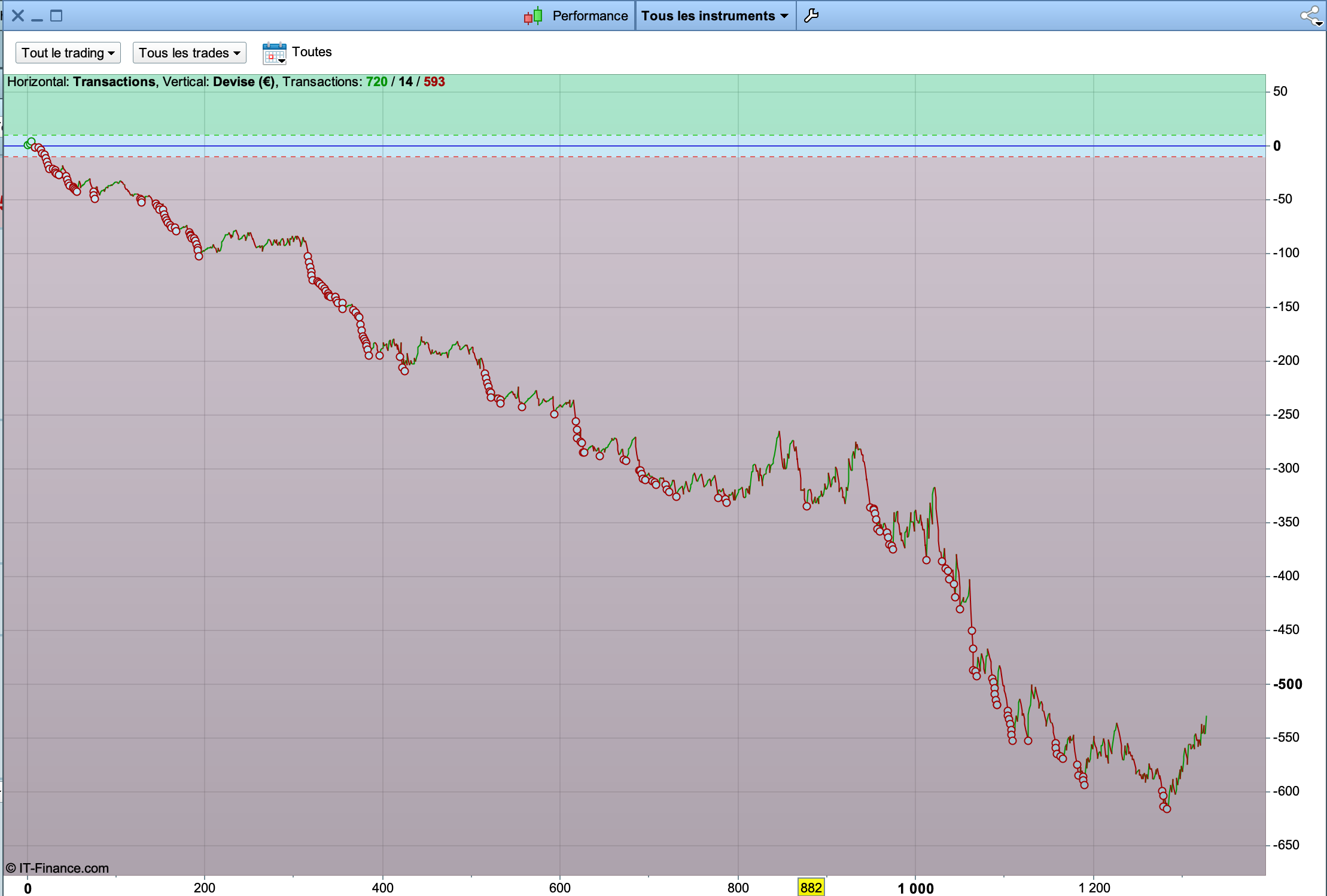Click the IT-Finance.com copyright link
This screenshot has height=896, width=1327.
[58, 868]
